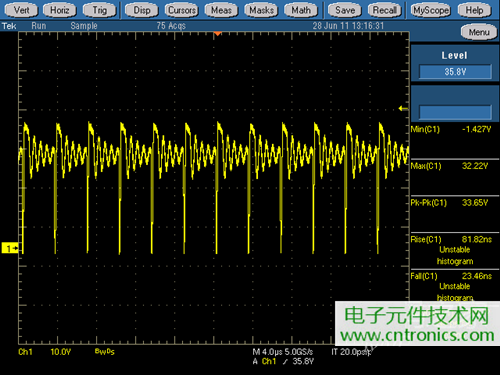Select the yellow channel 1 ground marker

(x=10, y=248)
